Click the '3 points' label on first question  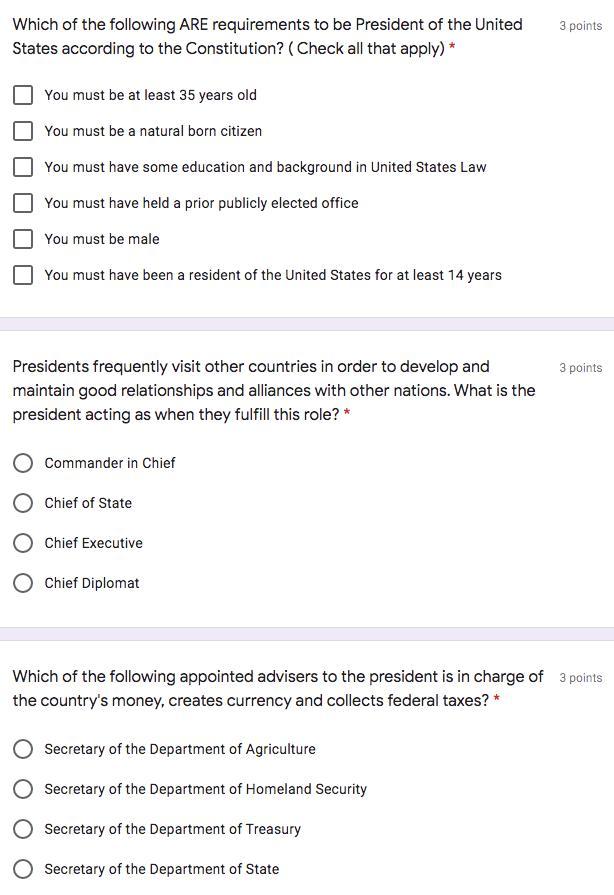coord(580,26)
